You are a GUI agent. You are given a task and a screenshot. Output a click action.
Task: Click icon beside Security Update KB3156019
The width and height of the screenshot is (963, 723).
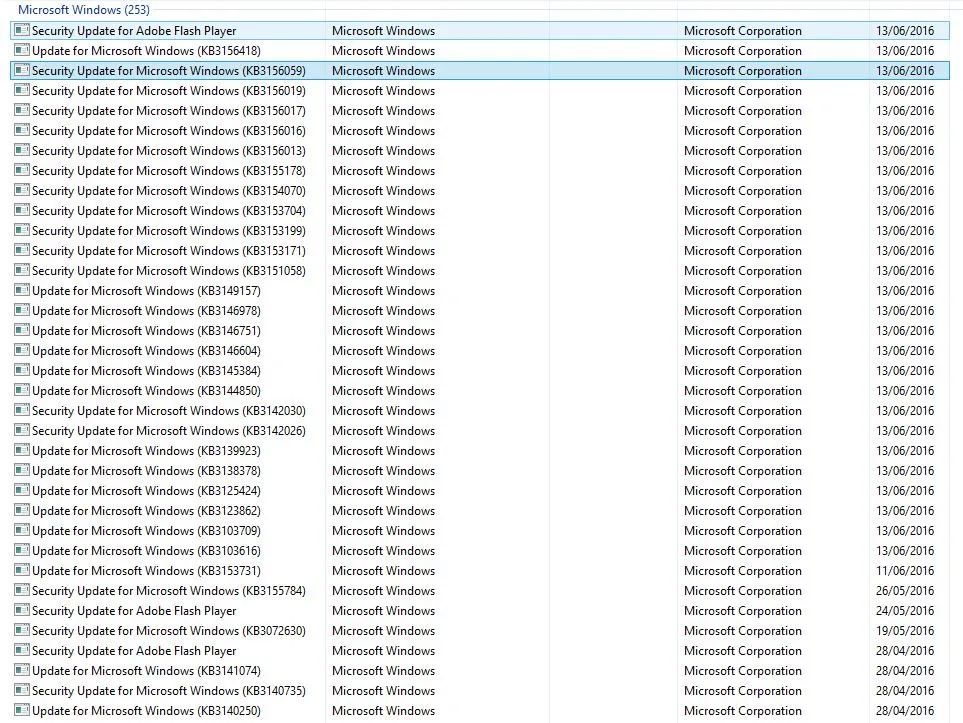[x=21, y=90]
